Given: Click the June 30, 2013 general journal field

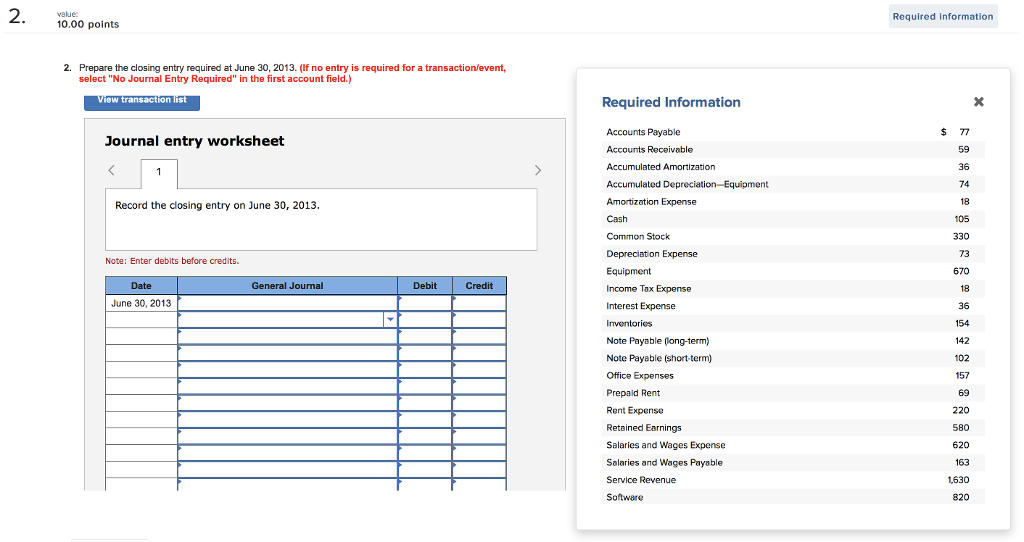Looking at the screenshot, I should [287, 303].
